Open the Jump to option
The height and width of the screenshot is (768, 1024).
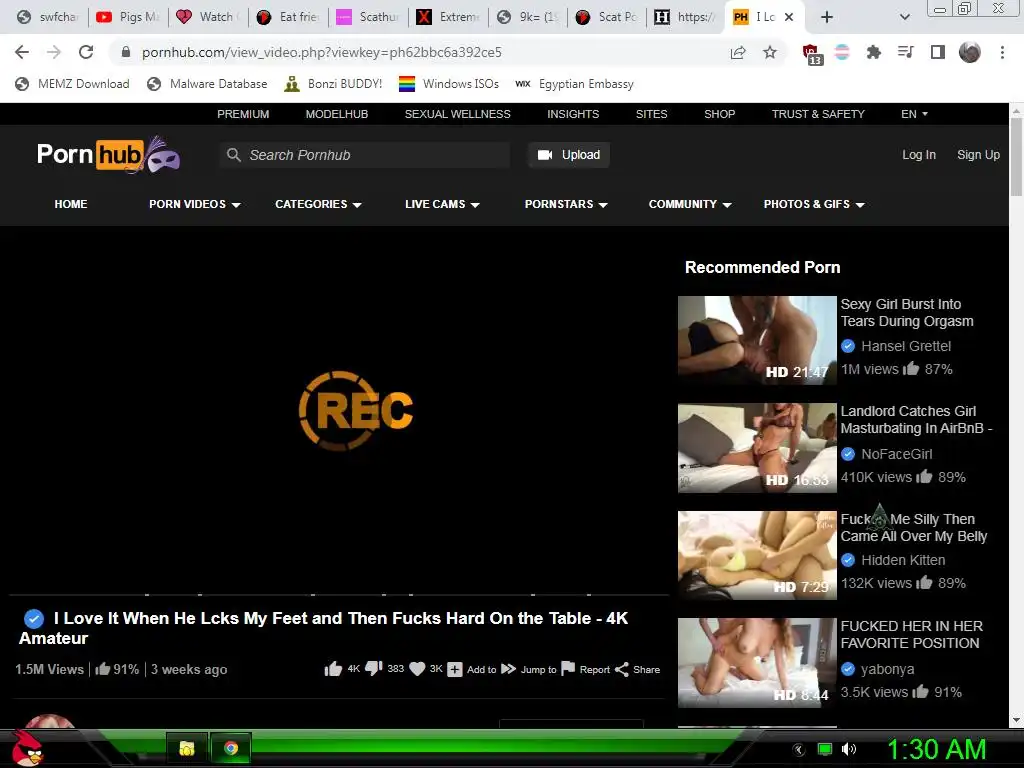(529, 669)
